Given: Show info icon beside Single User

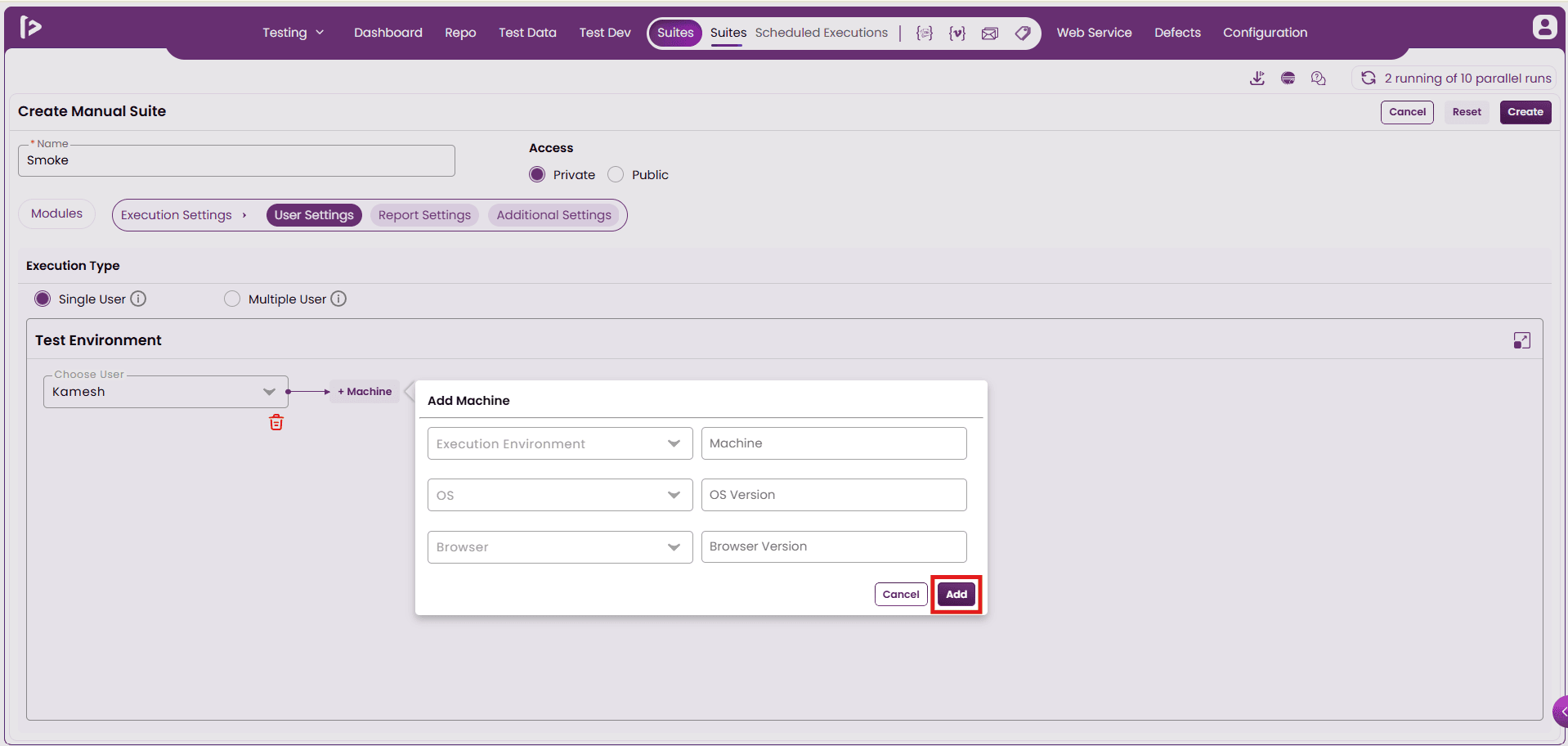Looking at the screenshot, I should click(138, 299).
